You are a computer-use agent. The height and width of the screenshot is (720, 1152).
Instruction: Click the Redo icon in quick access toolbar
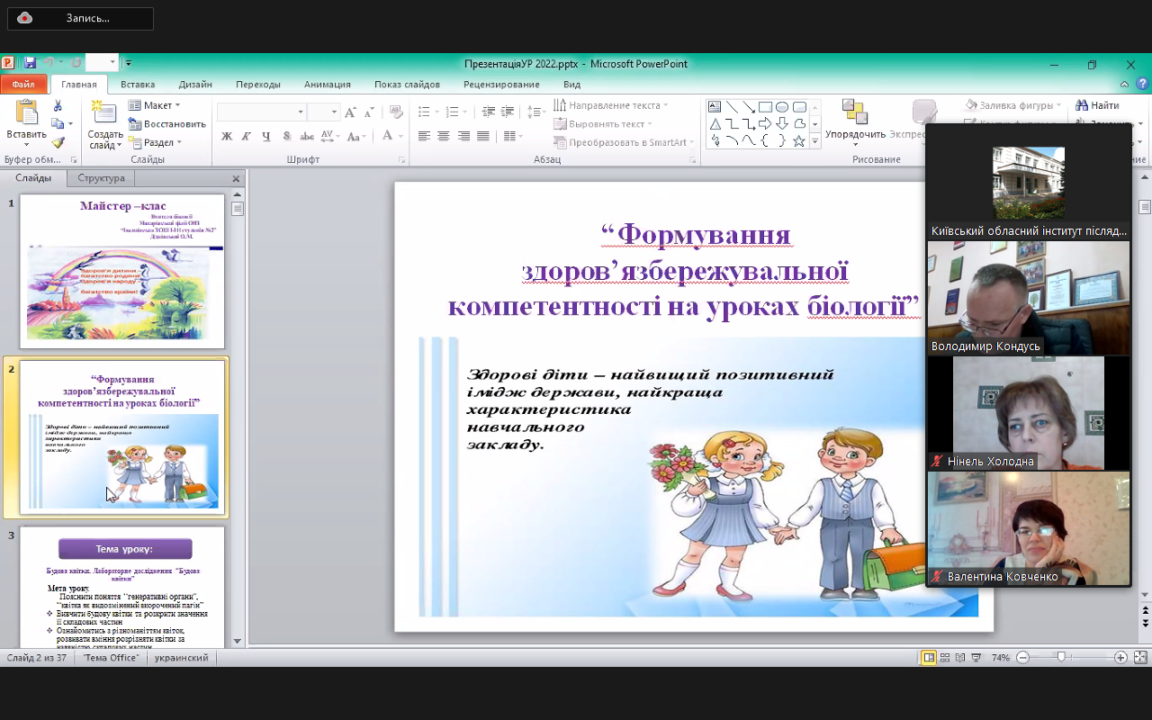[x=76, y=63]
